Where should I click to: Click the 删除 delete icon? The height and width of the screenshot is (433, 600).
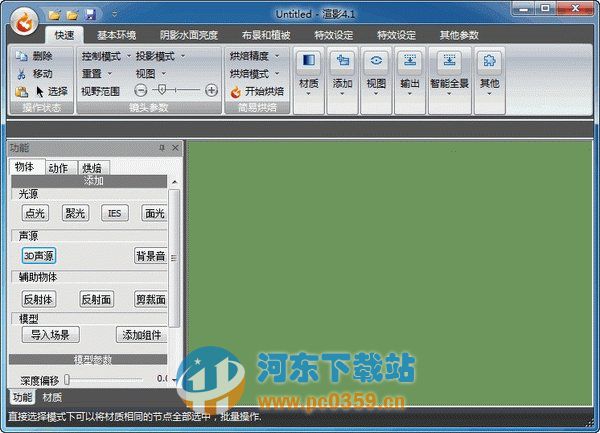[x=21, y=56]
